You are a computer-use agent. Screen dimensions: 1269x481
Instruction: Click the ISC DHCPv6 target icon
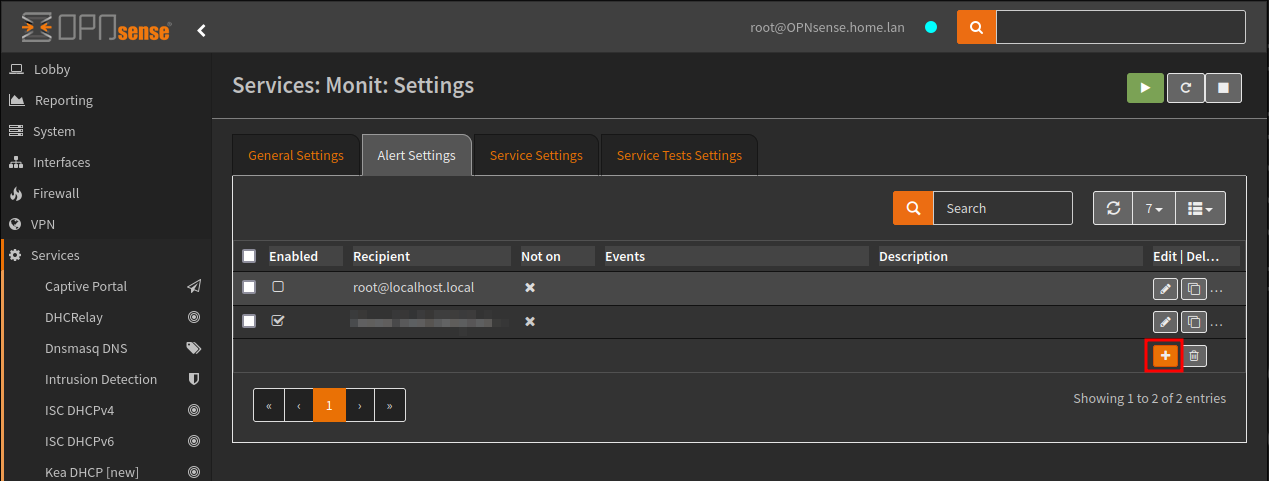[194, 441]
